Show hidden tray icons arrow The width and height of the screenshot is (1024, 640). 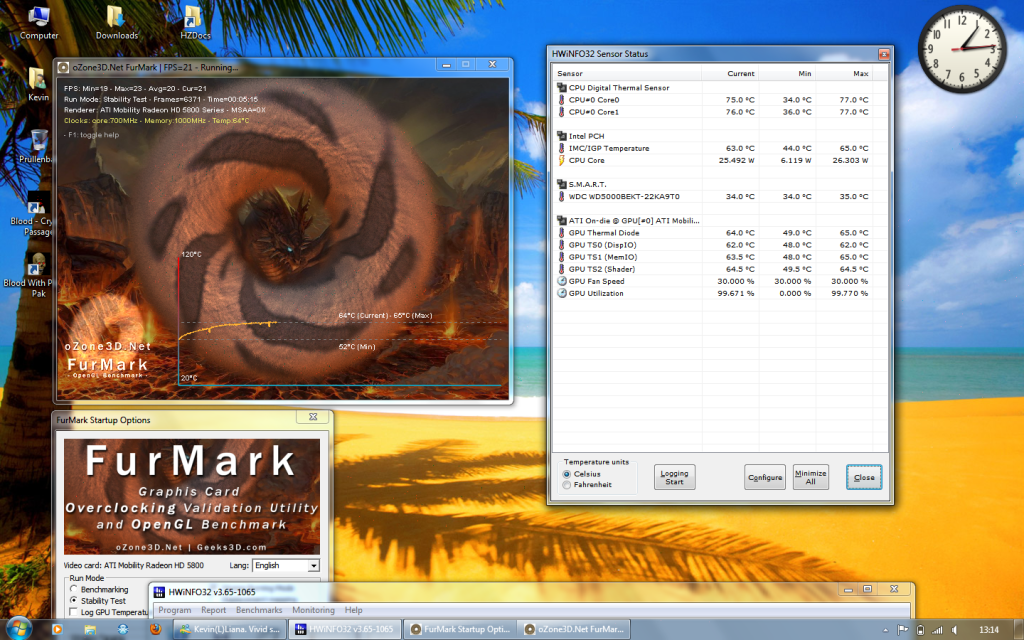[x=886, y=631]
